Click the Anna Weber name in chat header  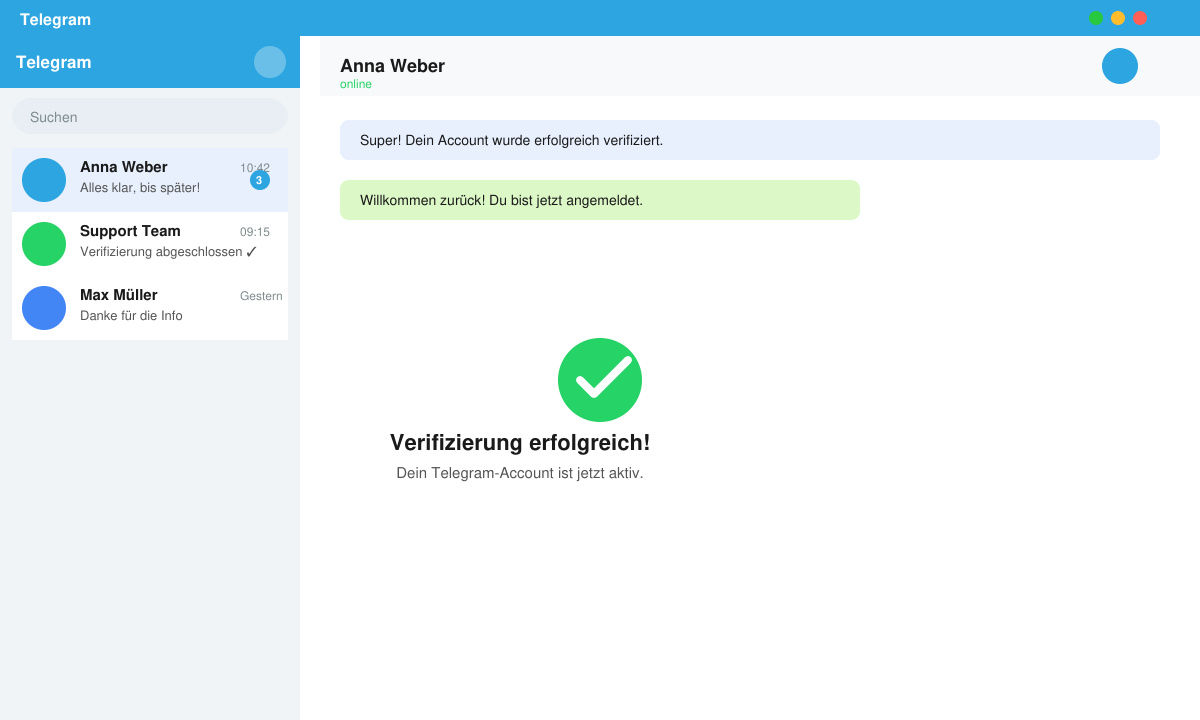(392, 66)
